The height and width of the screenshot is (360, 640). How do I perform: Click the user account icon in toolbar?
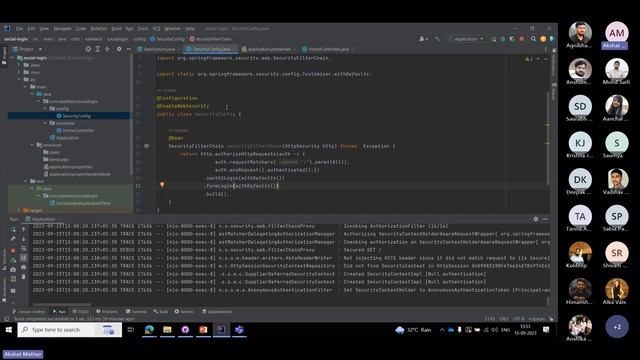[423, 39]
